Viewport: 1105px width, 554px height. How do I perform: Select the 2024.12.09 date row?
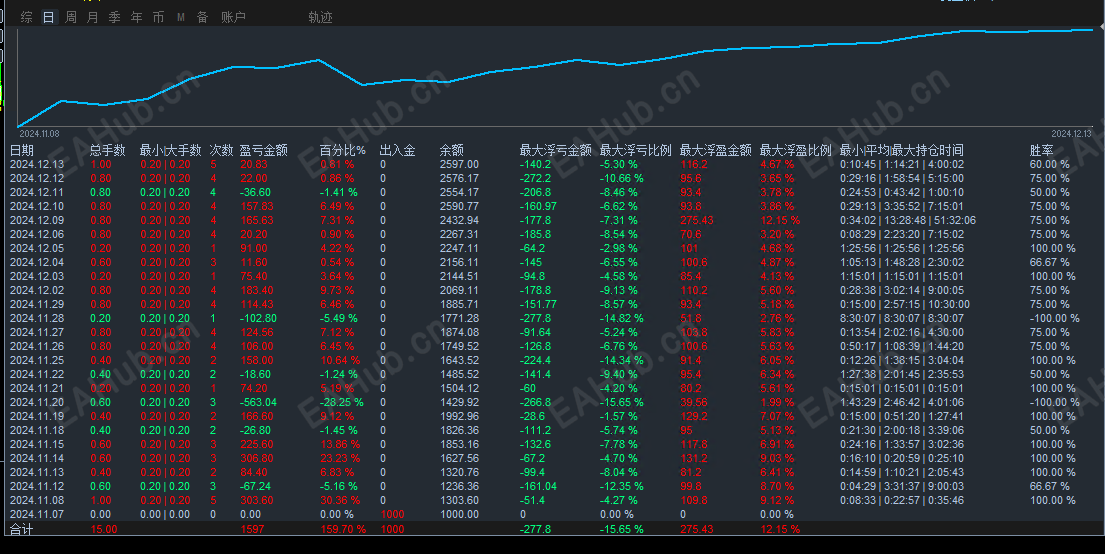tap(552, 220)
